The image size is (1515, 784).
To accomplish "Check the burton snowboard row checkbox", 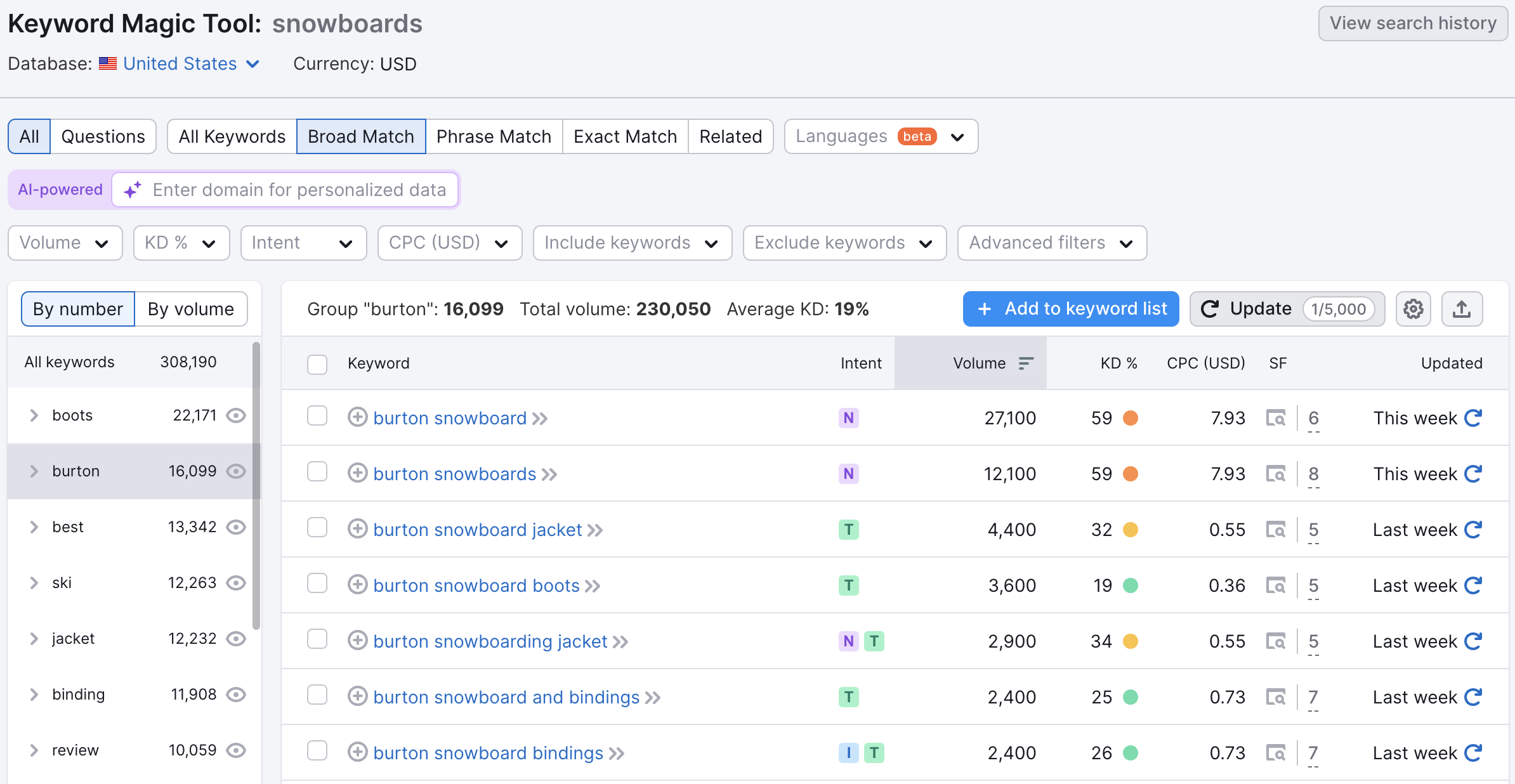I will click(x=317, y=417).
